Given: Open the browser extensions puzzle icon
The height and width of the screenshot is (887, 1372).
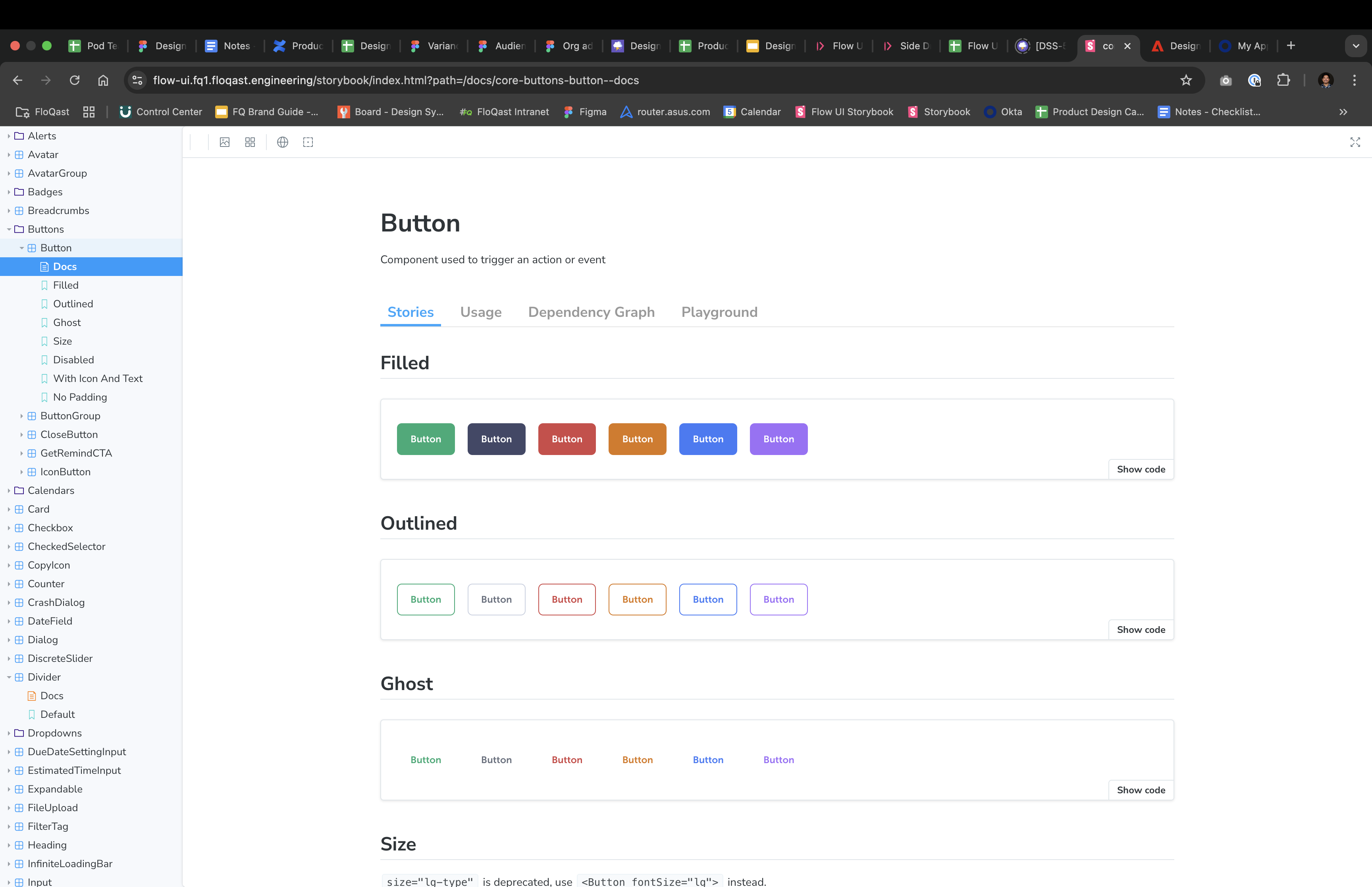Looking at the screenshot, I should coord(1284,81).
